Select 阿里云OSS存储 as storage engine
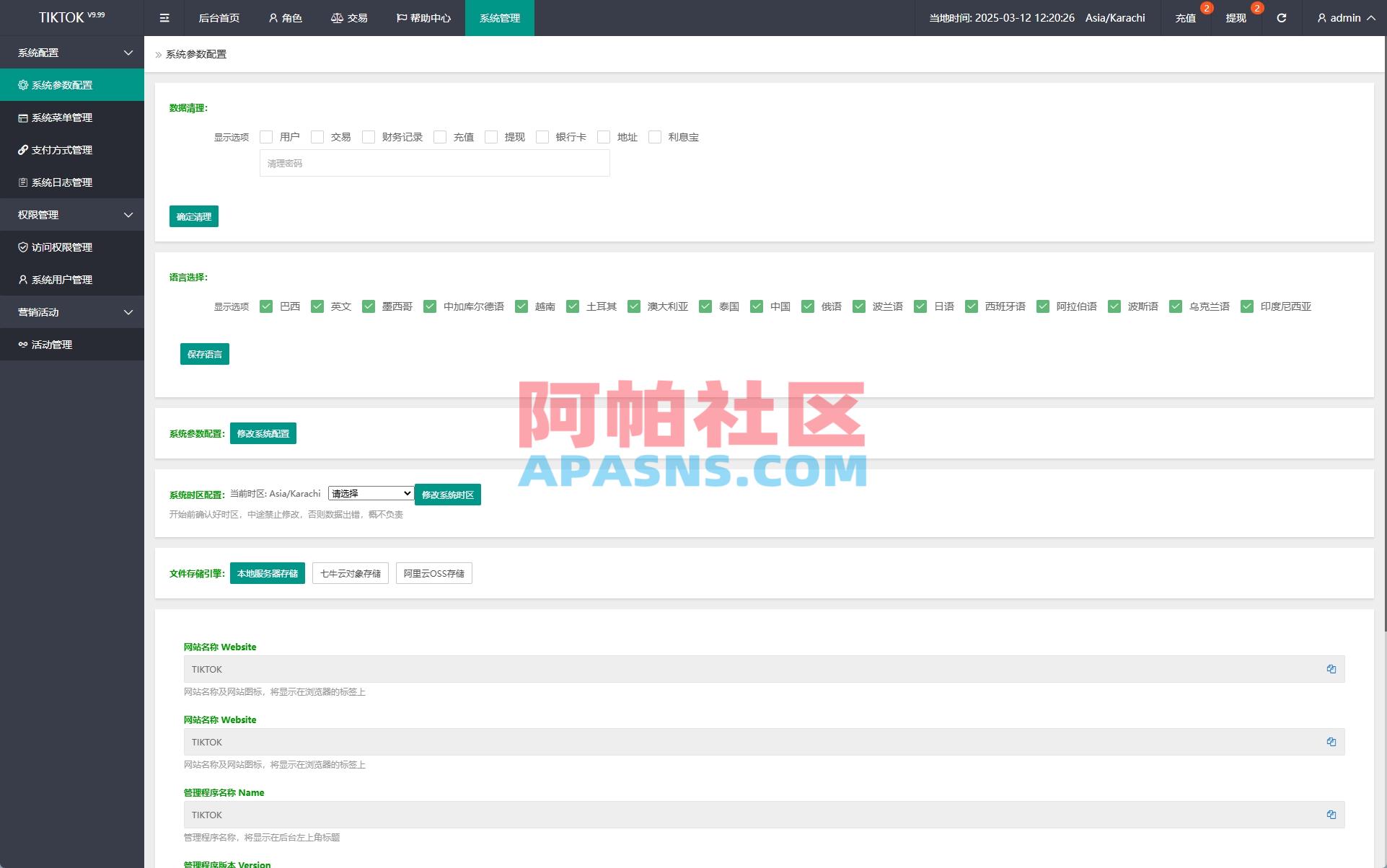 pyautogui.click(x=433, y=572)
